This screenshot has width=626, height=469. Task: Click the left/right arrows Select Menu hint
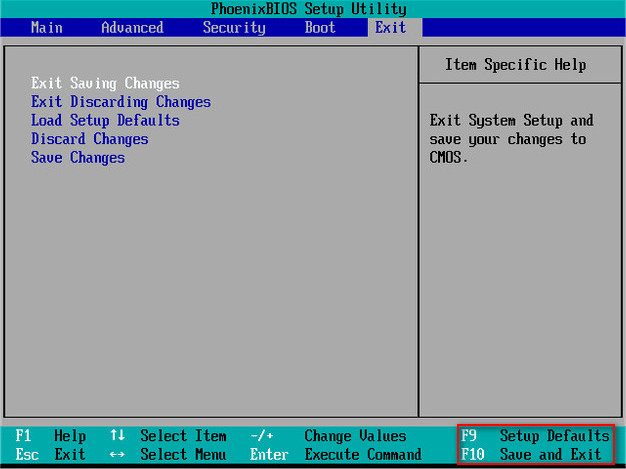coord(168,455)
